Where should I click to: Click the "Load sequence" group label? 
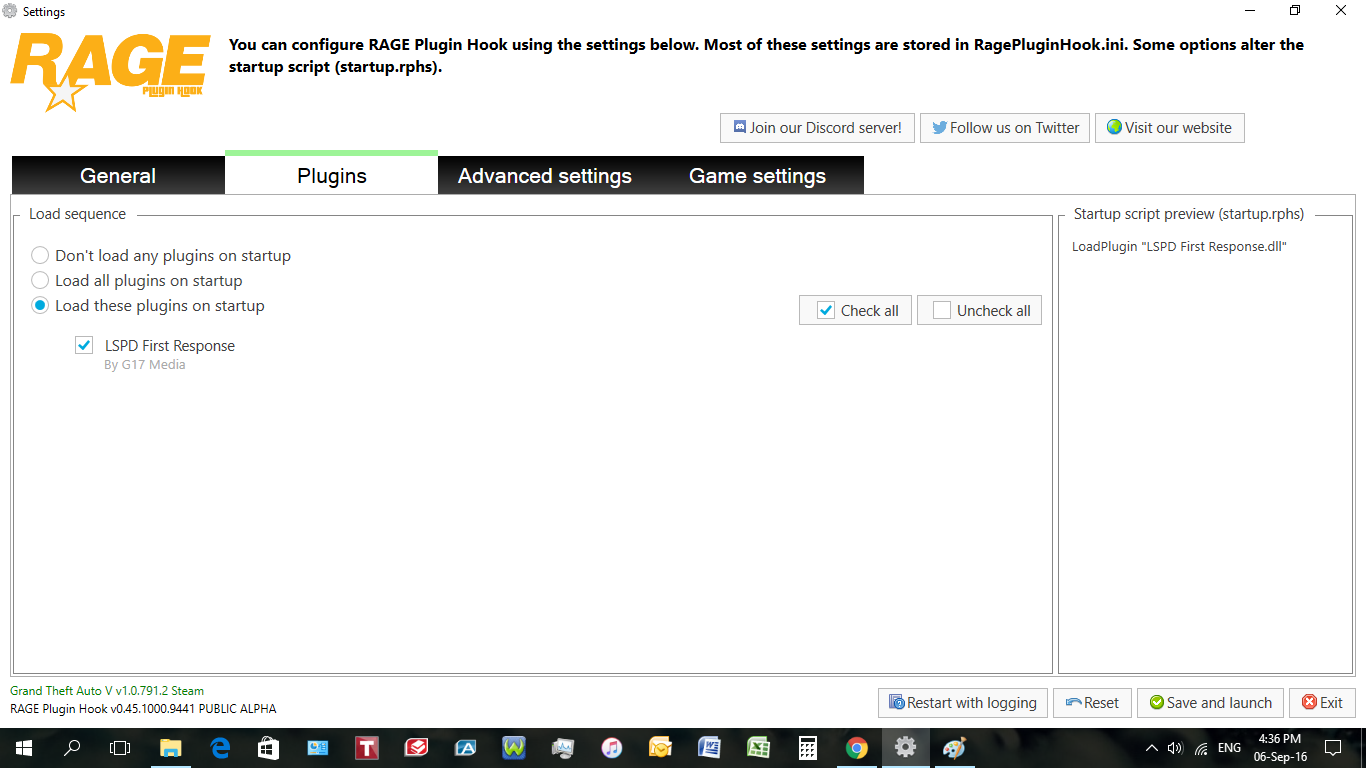point(78,214)
